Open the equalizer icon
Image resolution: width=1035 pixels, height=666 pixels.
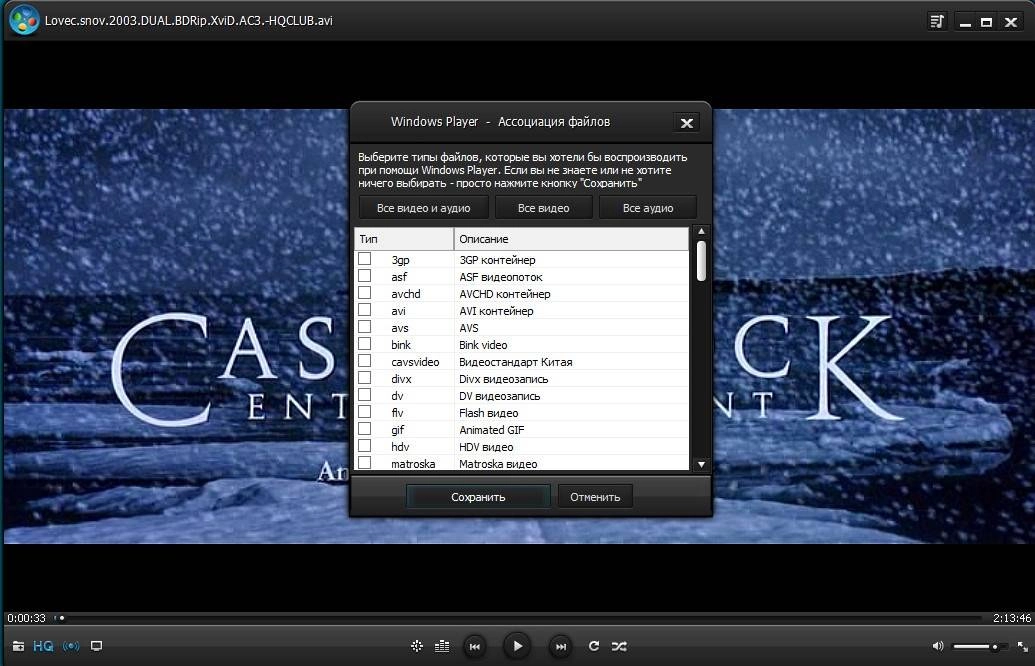[x=442, y=646]
